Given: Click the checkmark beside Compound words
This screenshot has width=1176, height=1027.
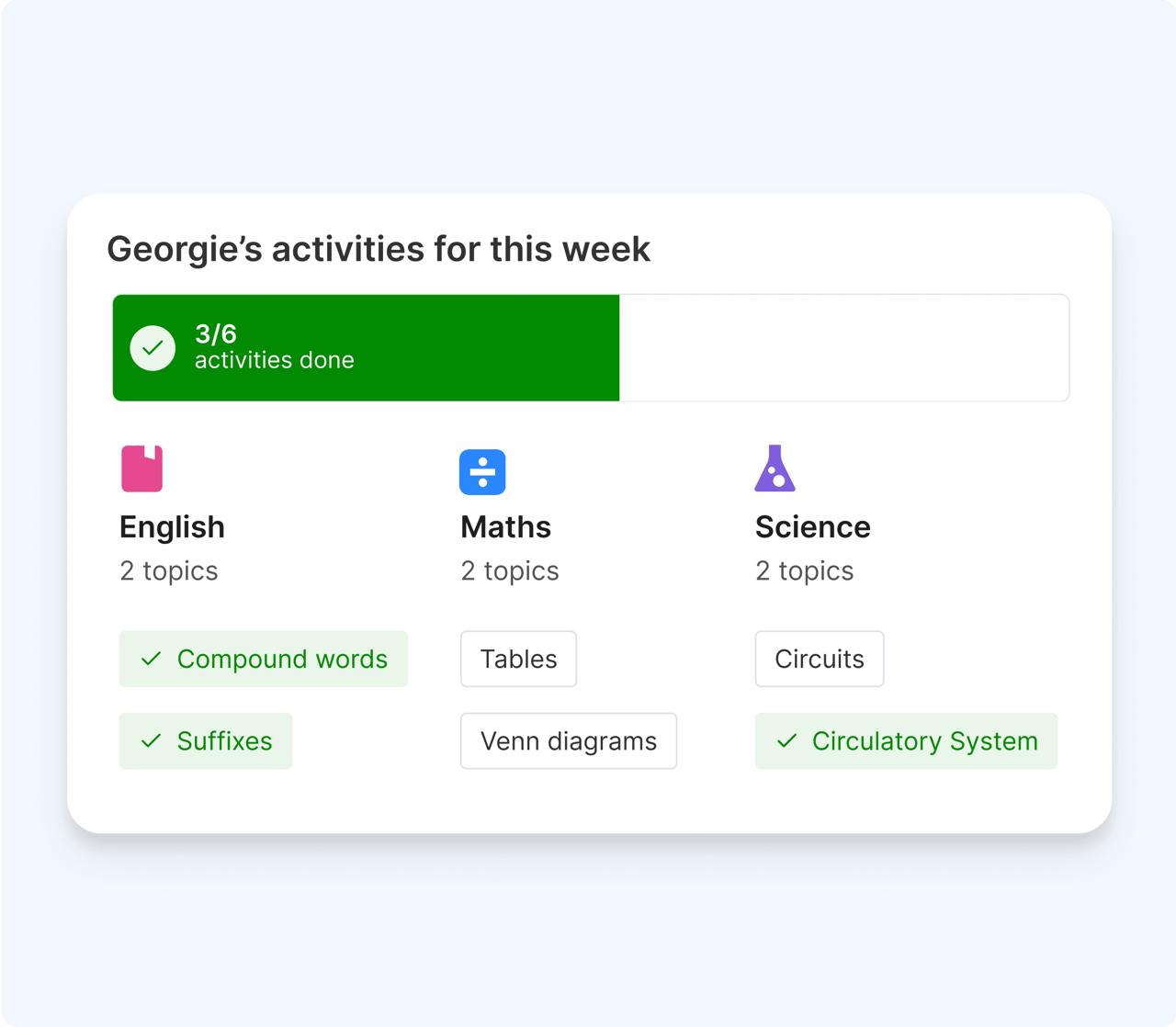Looking at the screenshot, I should tap(152, 659).
